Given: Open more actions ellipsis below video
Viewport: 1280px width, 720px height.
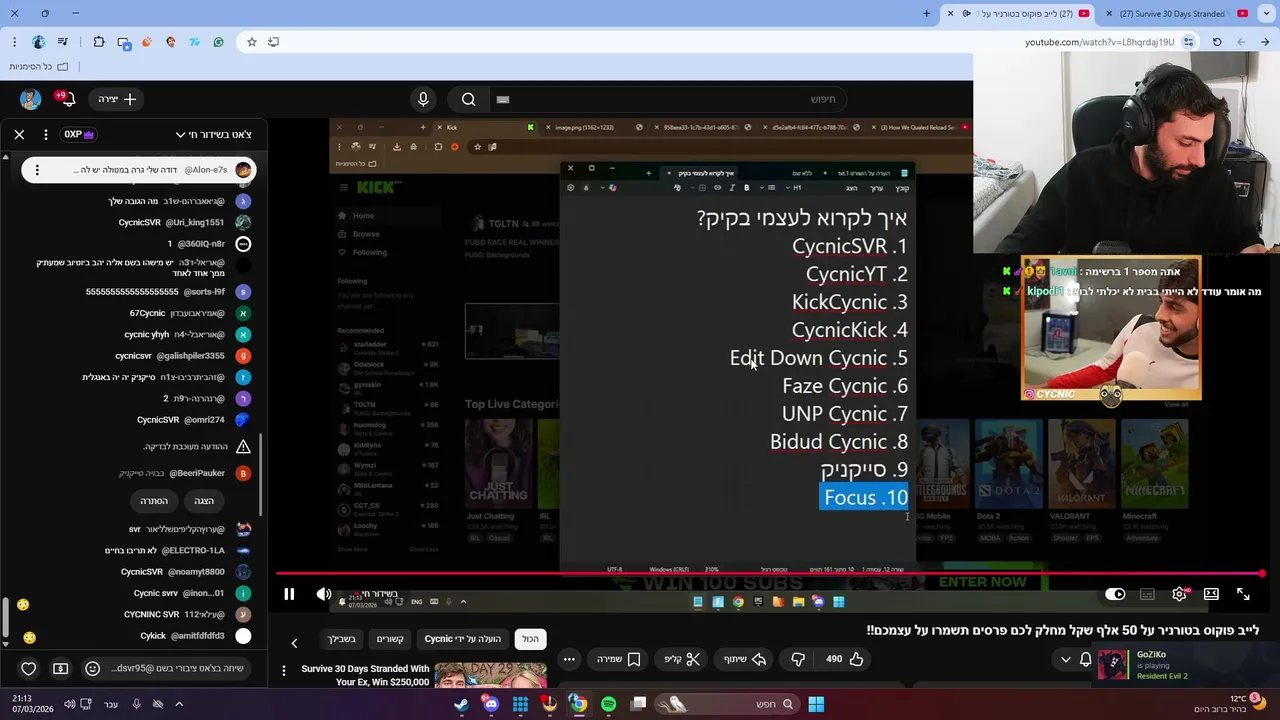Looking at the screenshot, I should (x=569, y=659).
